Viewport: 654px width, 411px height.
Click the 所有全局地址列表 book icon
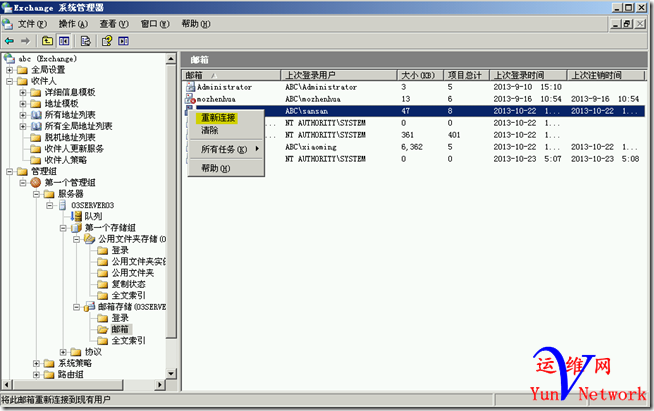pos(36,126)
